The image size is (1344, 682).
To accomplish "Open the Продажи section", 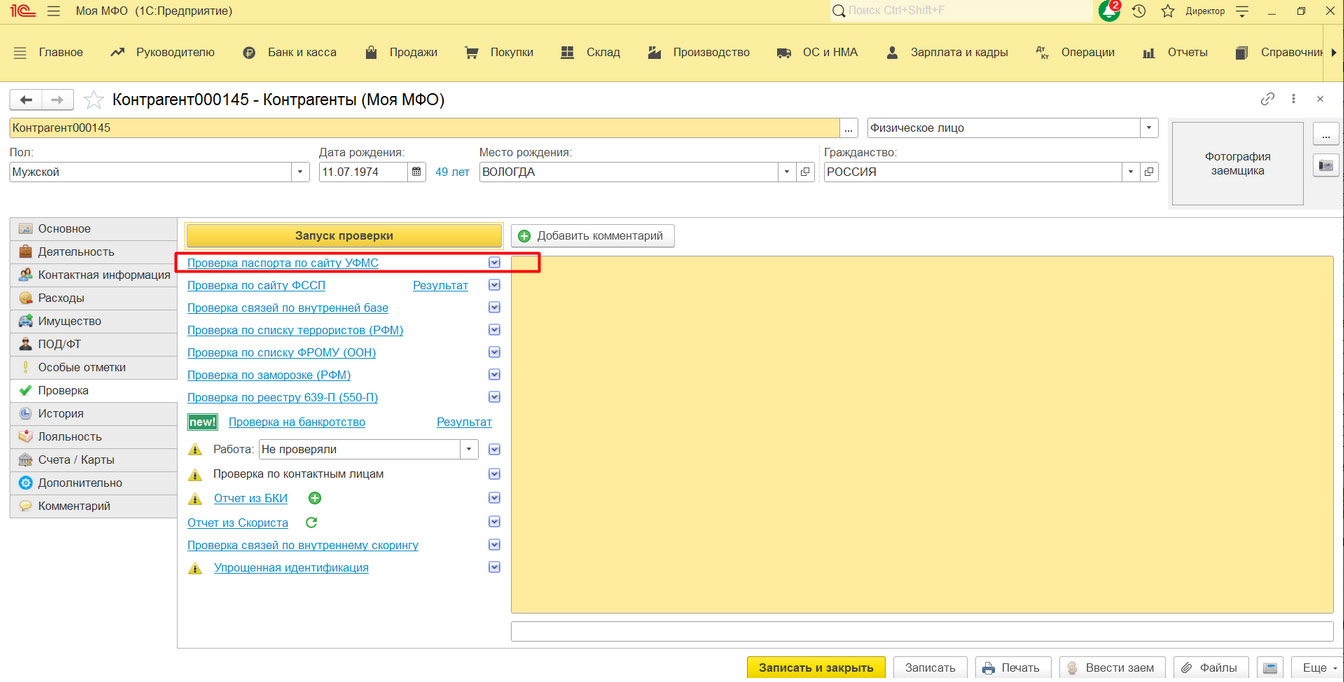I will click(401, 52).
